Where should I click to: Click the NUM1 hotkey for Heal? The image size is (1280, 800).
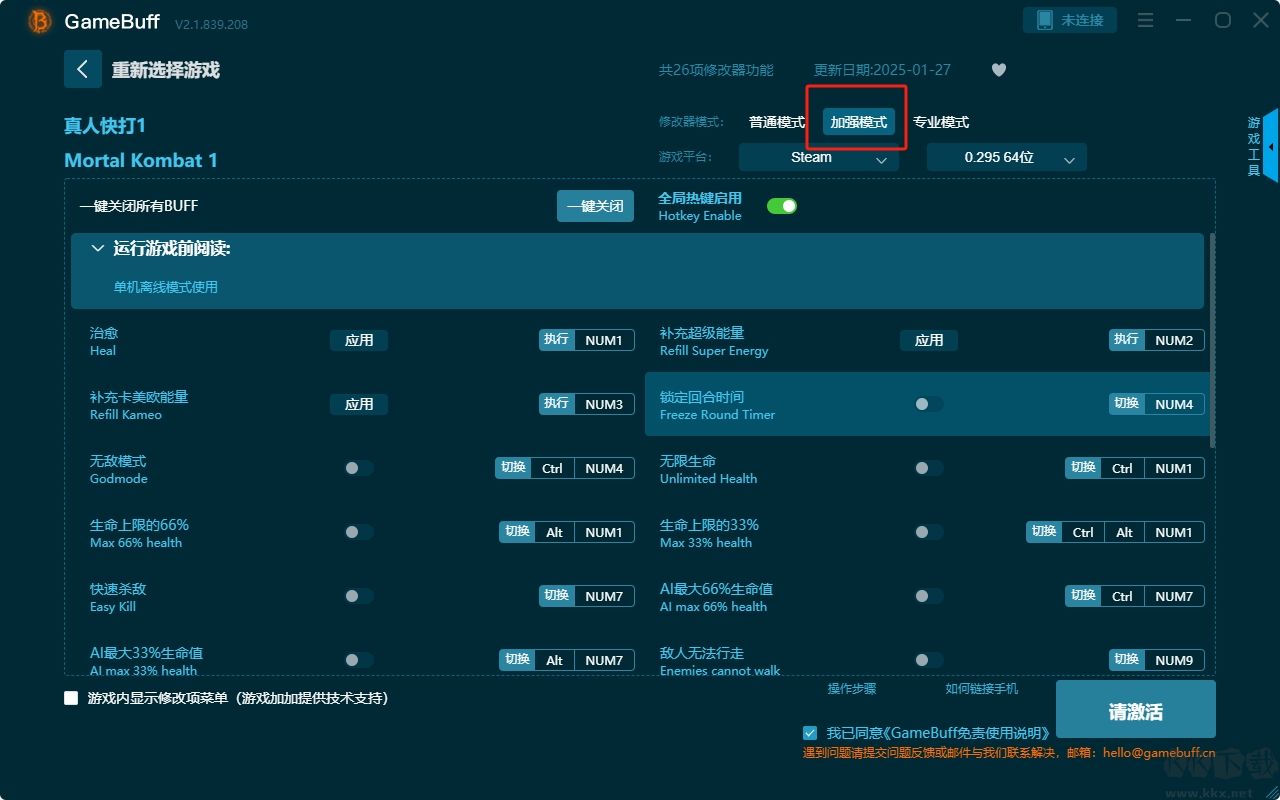click(603, 340)
